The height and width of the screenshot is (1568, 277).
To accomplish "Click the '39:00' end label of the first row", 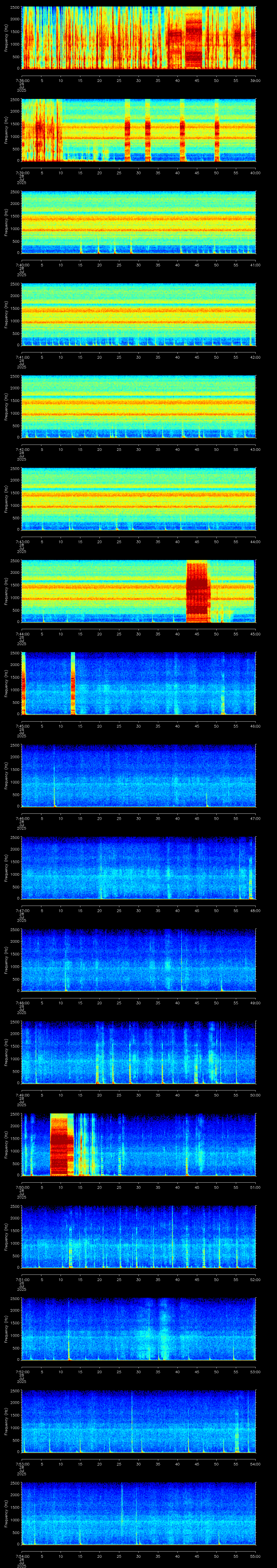I will coord(256,80).
